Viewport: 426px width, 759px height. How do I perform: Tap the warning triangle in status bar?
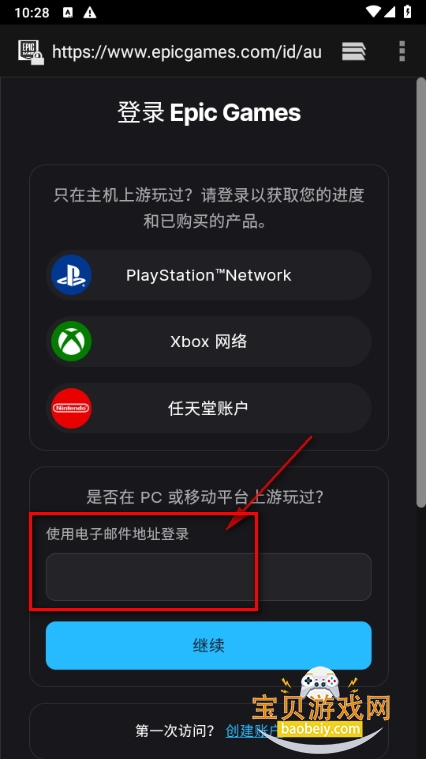pos(90,13)
